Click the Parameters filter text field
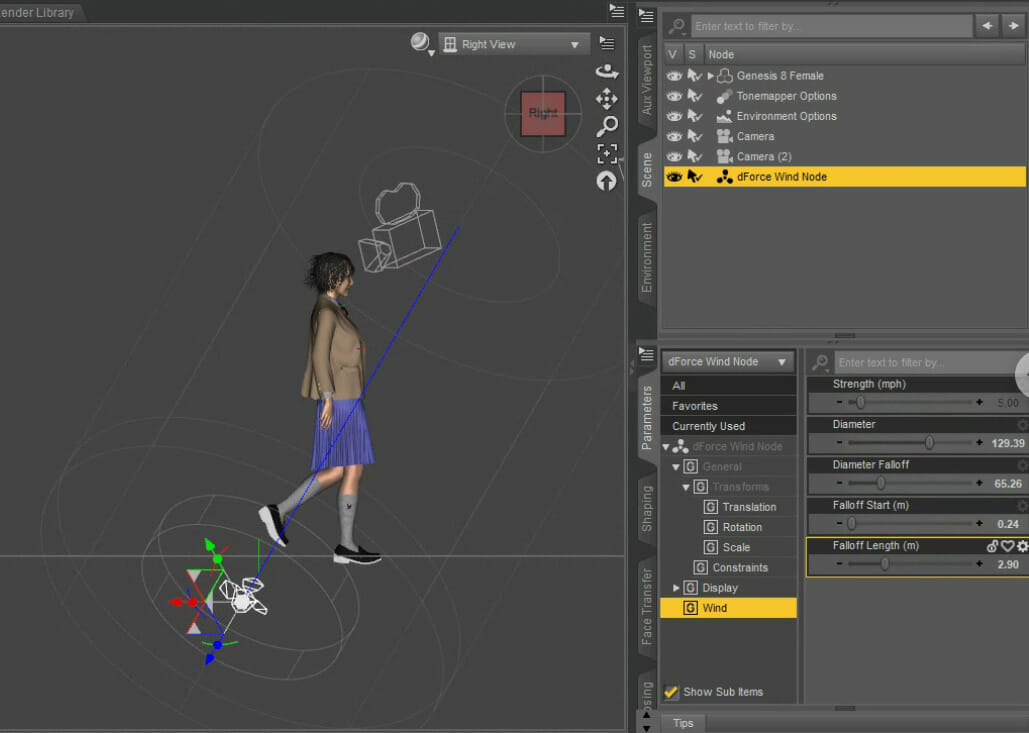Image resolution: width=1029 pixels, height=733 pixels. pyautogui.click(x=932, y=362)
